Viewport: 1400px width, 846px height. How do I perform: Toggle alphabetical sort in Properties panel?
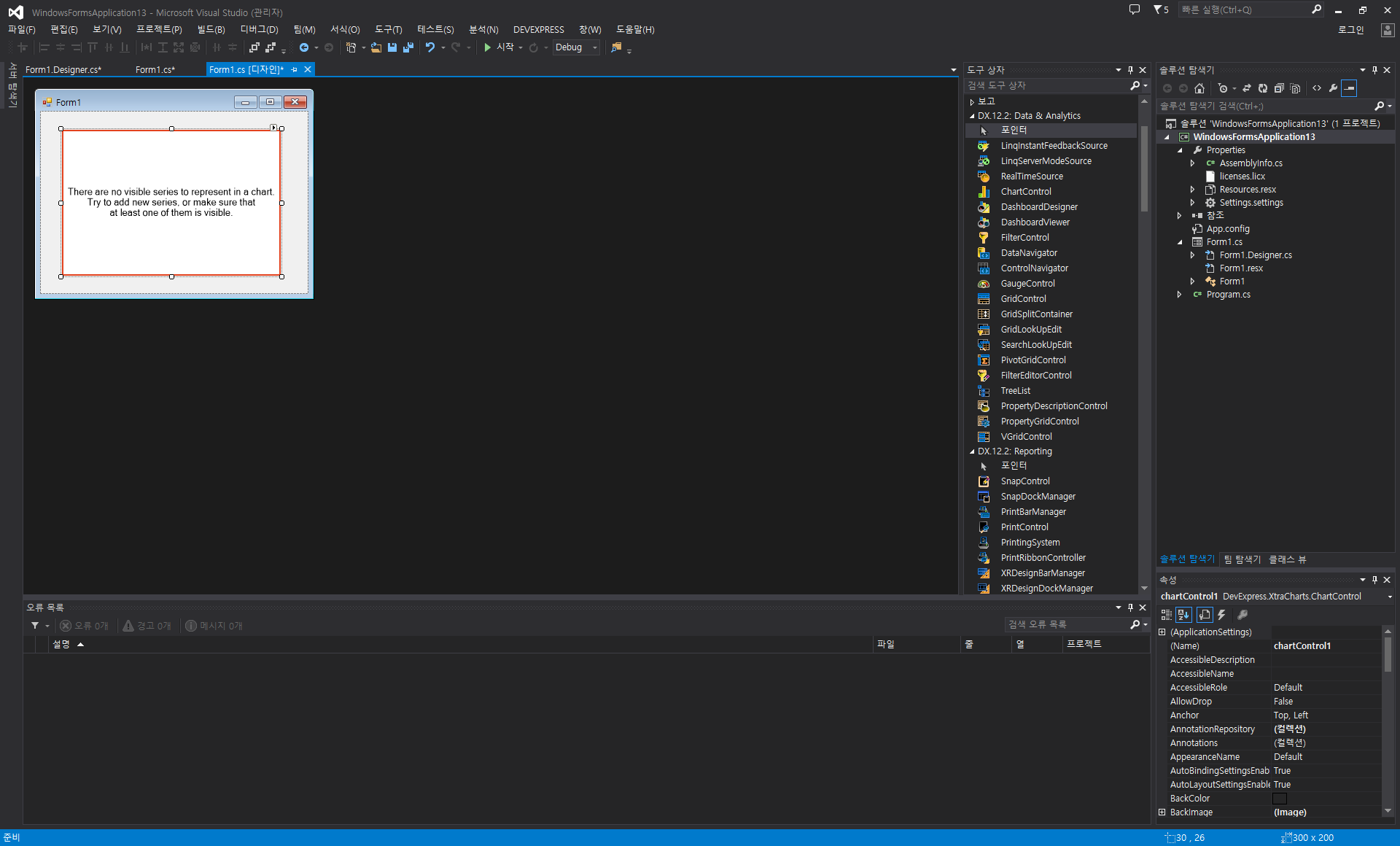(1183, 615)
